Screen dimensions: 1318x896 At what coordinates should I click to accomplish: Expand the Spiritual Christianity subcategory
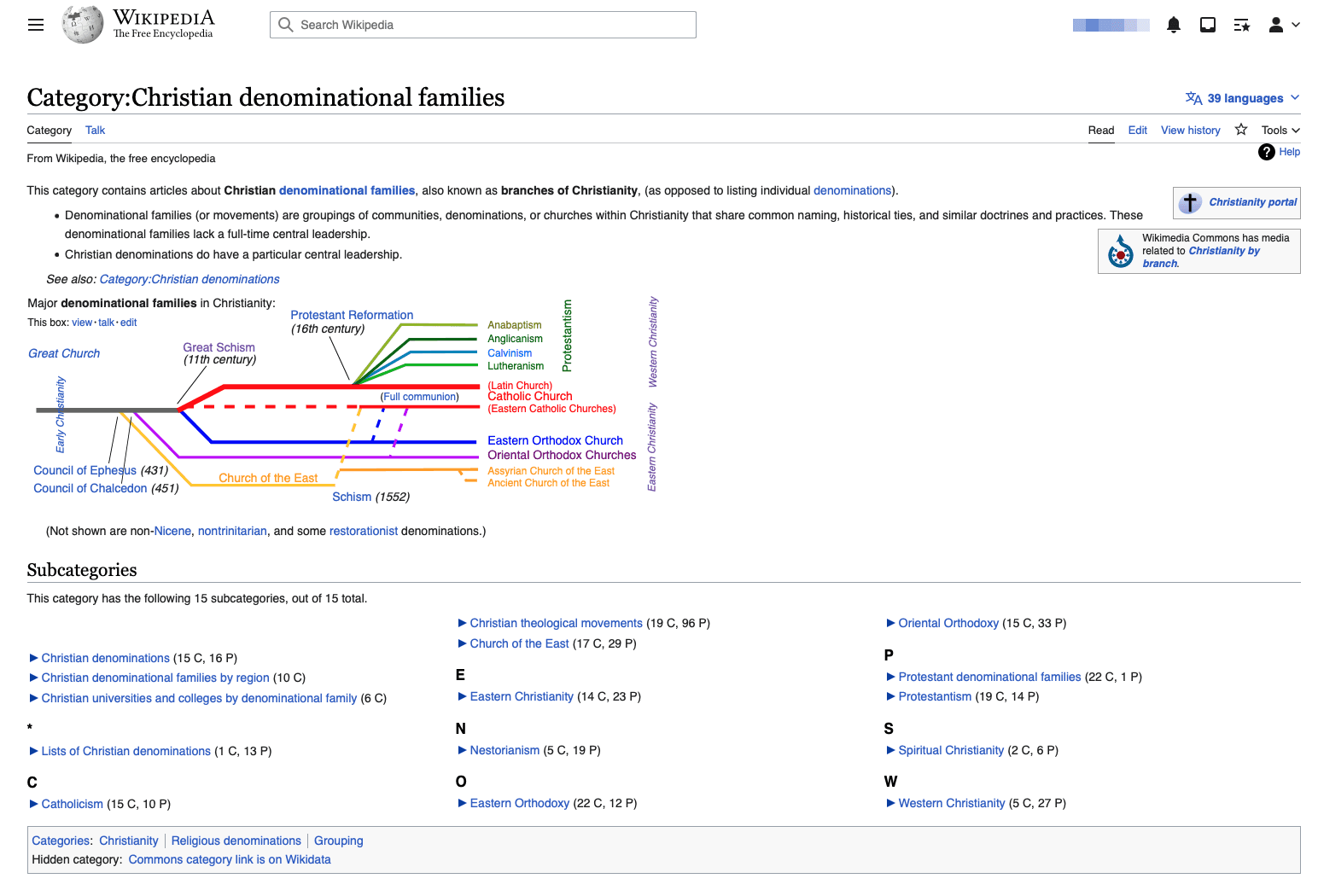(x=891, y=750)
